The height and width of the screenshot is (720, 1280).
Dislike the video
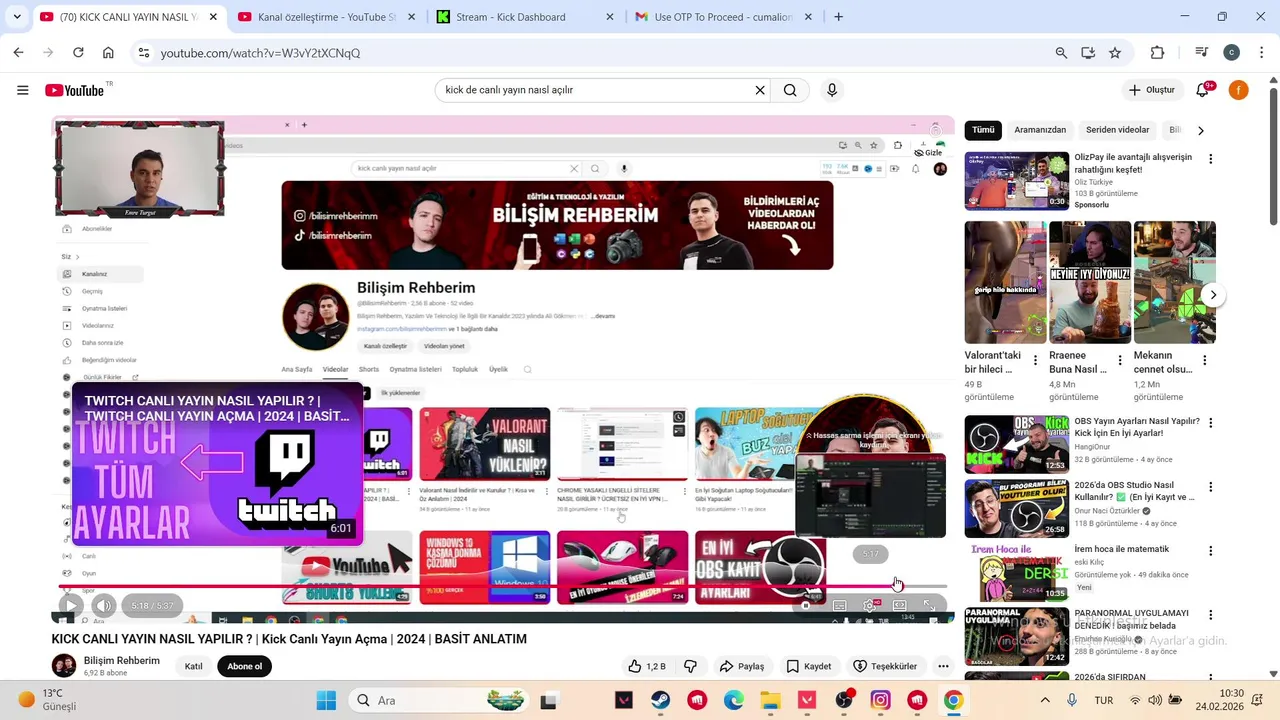tap(690, 666)
